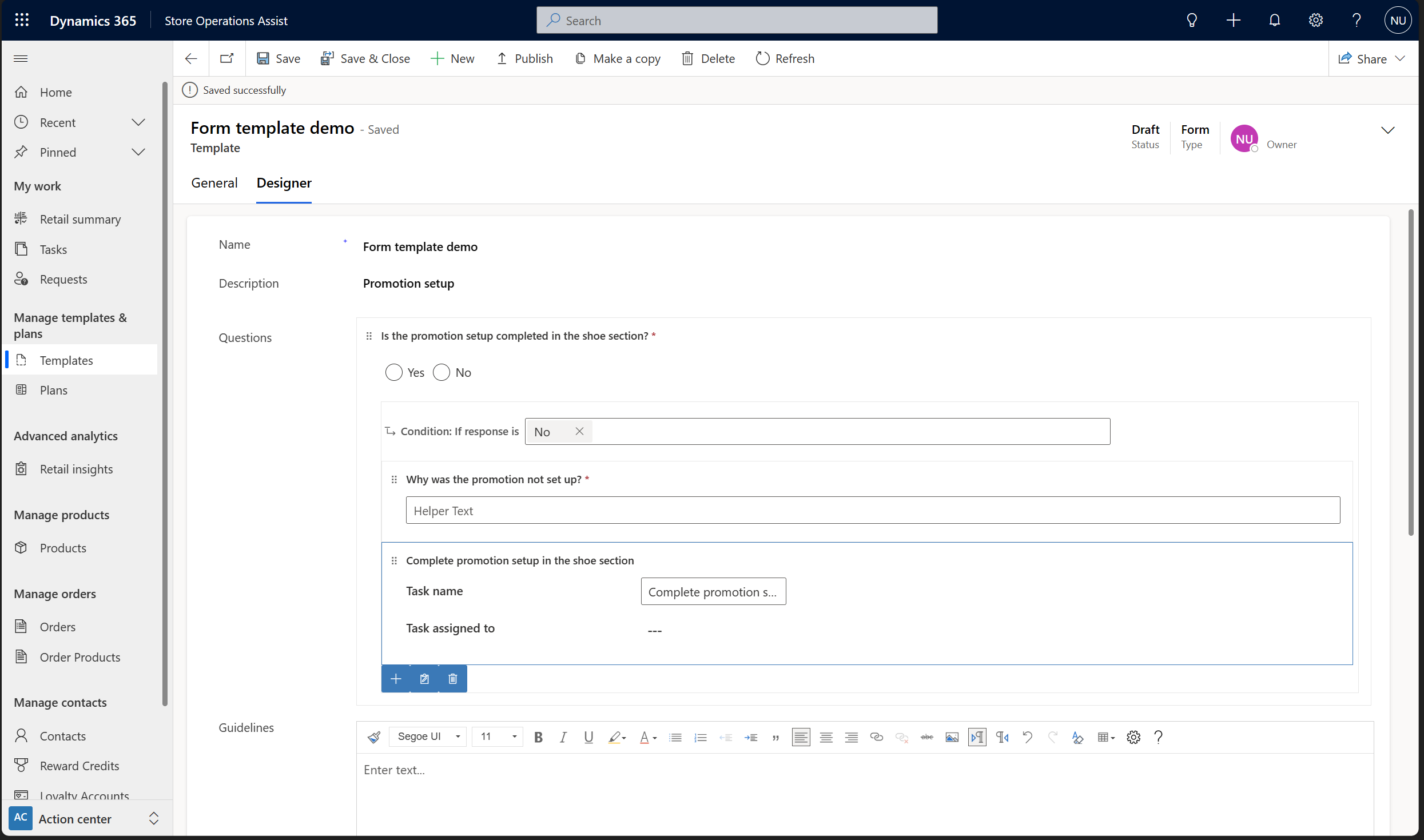Select the Yes radio button
The height and width of the screenshot is (840, 1424).
(394, 372)
